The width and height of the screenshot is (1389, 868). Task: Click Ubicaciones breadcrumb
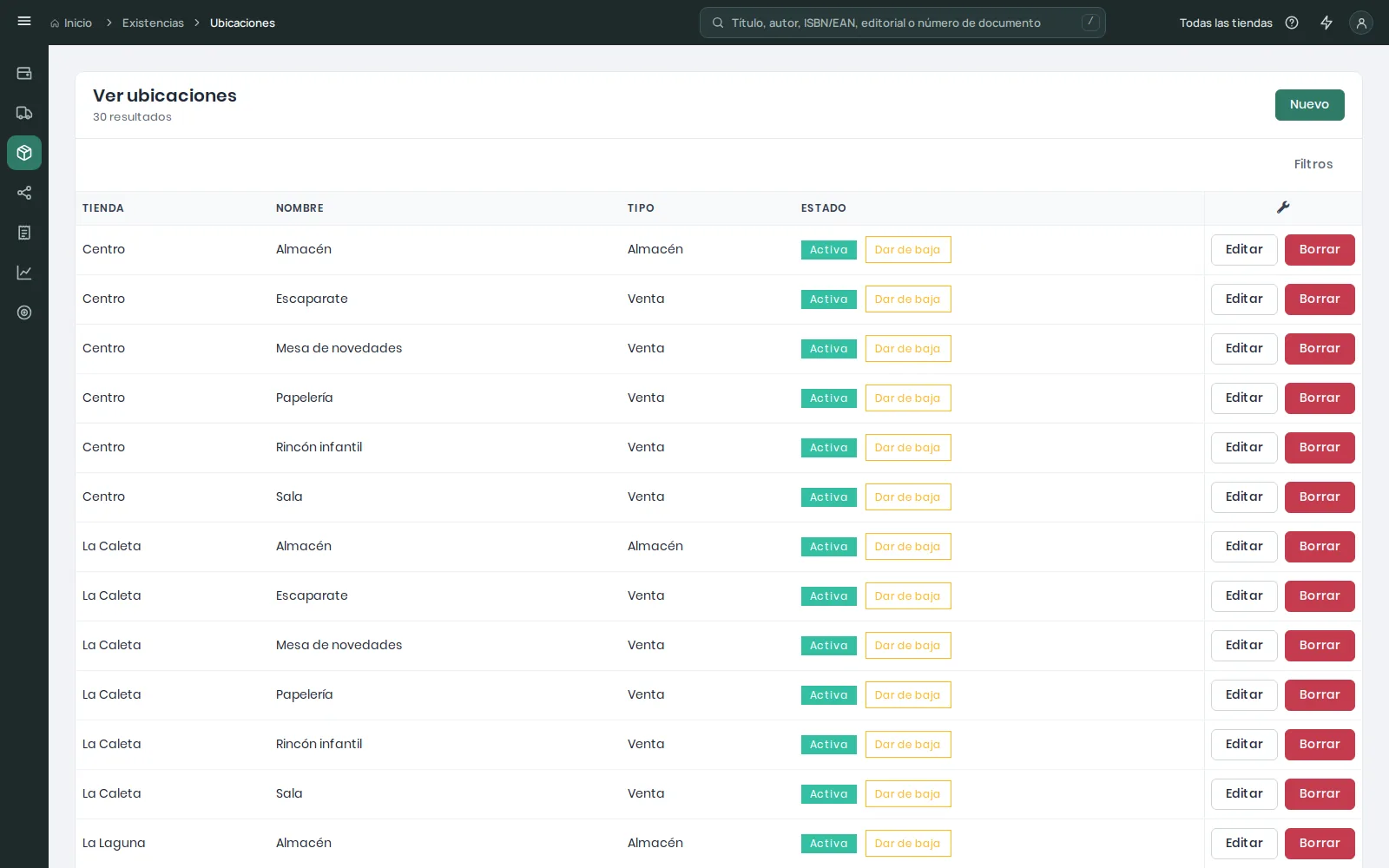(242, 23)
